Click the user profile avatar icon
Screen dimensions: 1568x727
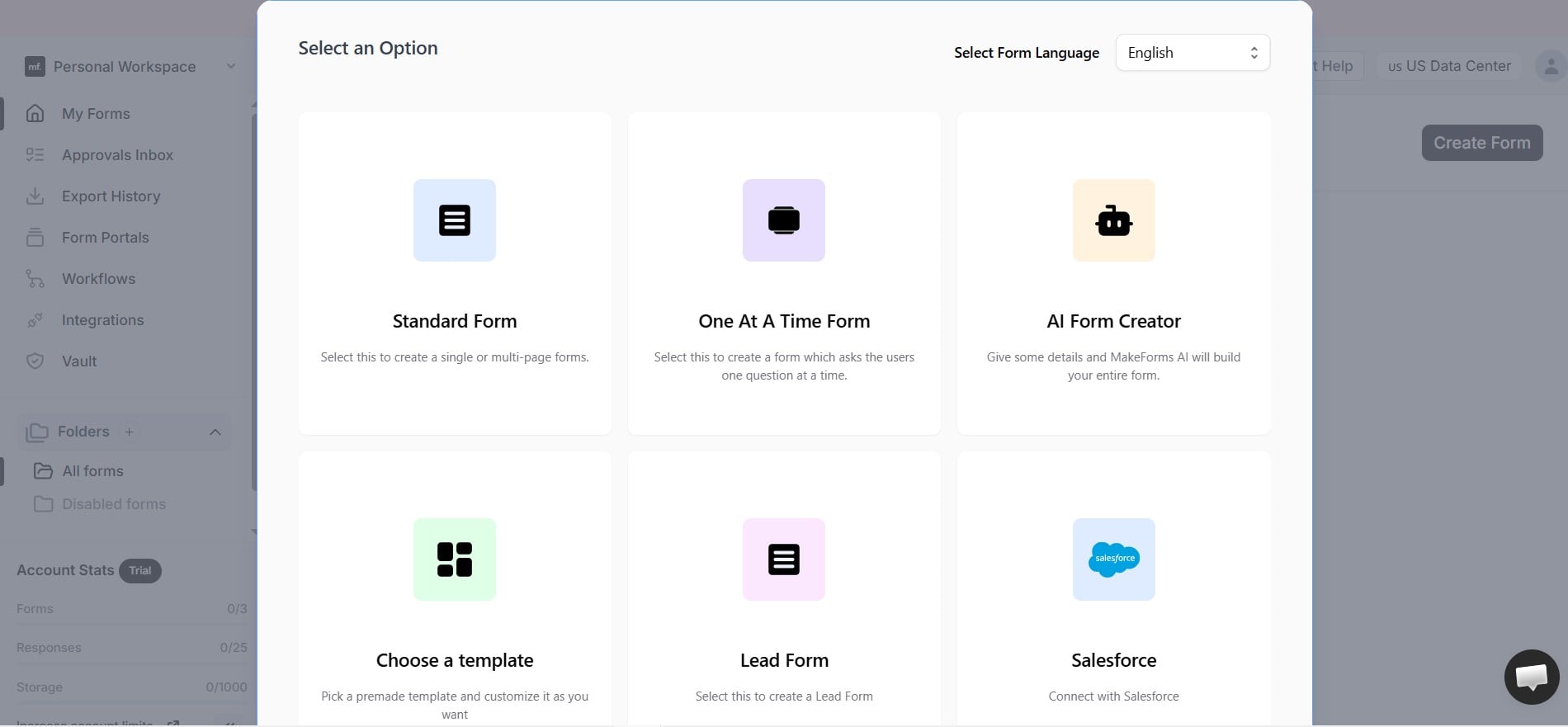1551,66
